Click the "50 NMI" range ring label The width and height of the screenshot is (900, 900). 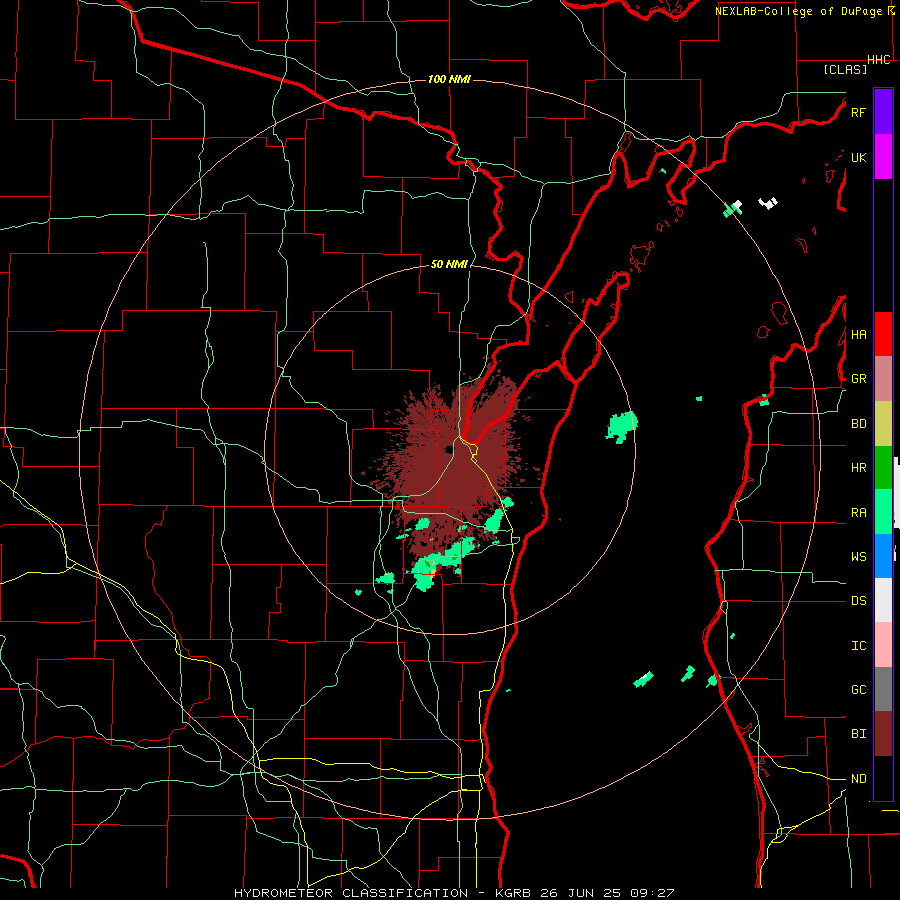pyautogui.click(x=449, y=264)
